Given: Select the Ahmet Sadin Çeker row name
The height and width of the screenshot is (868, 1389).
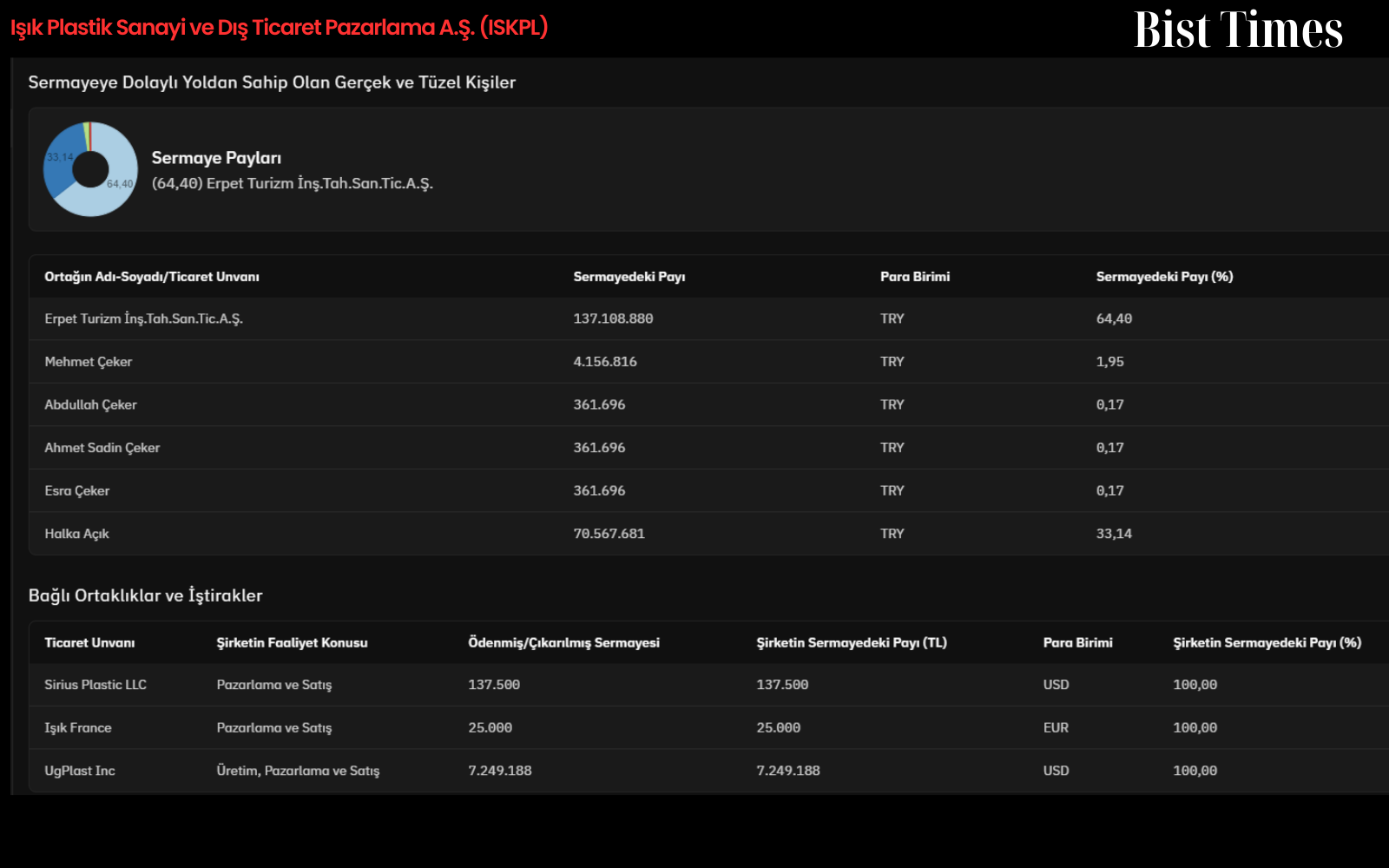Looking at the screenshot, I should [x=102, y=448].
